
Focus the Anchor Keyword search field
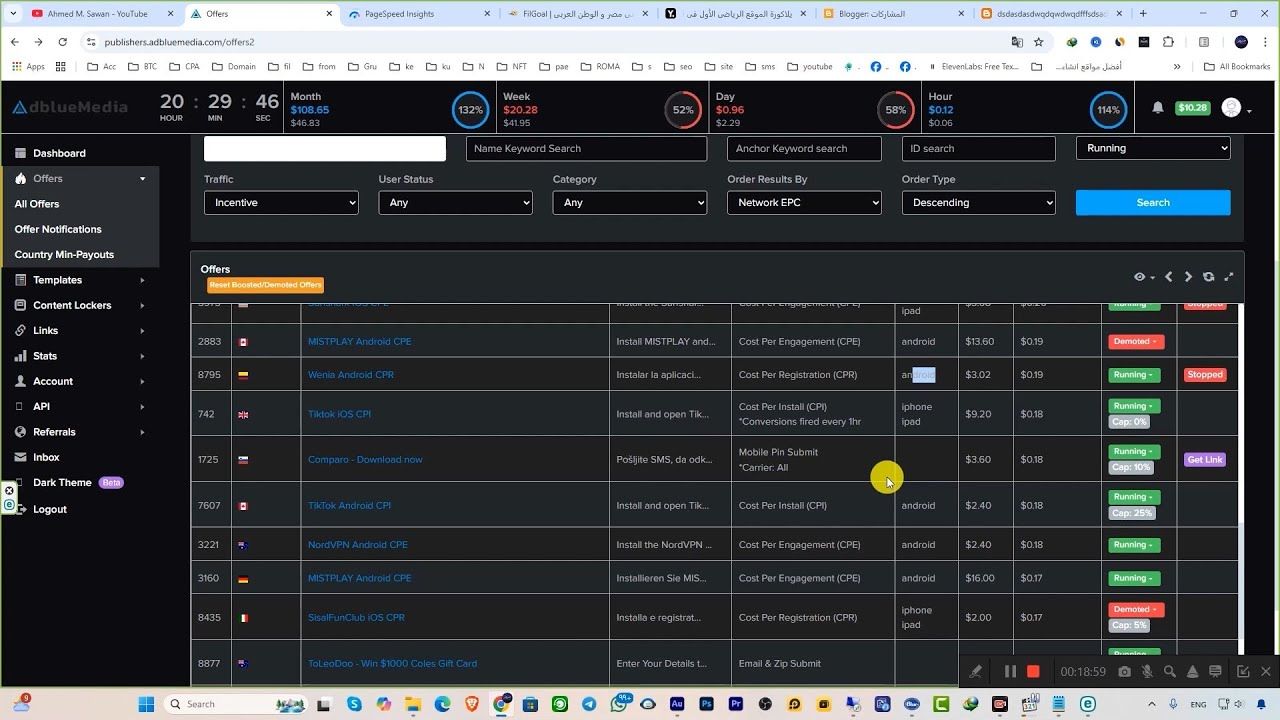(x=804, y=148)
